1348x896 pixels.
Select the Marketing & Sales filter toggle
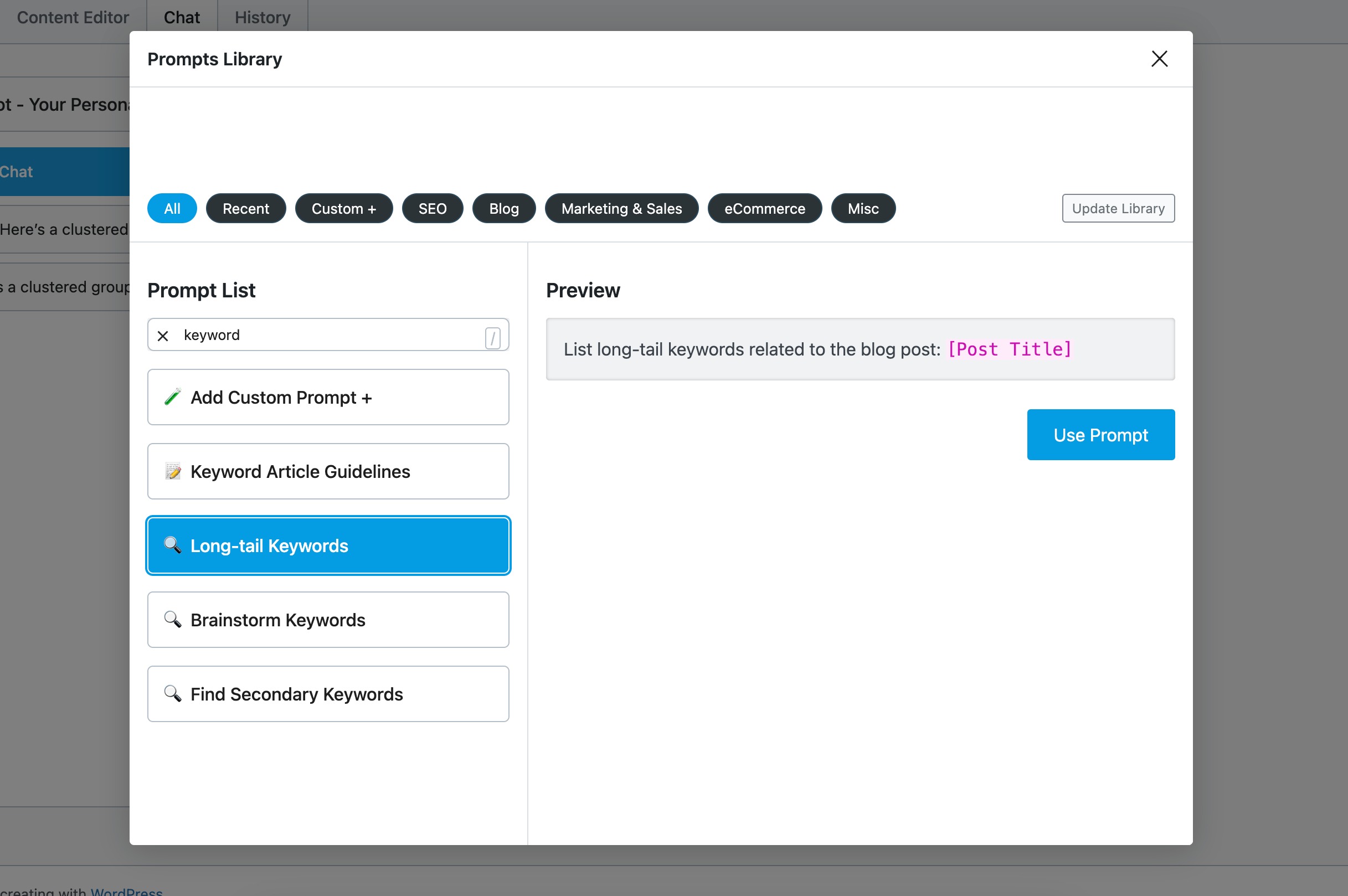[621, 208]
